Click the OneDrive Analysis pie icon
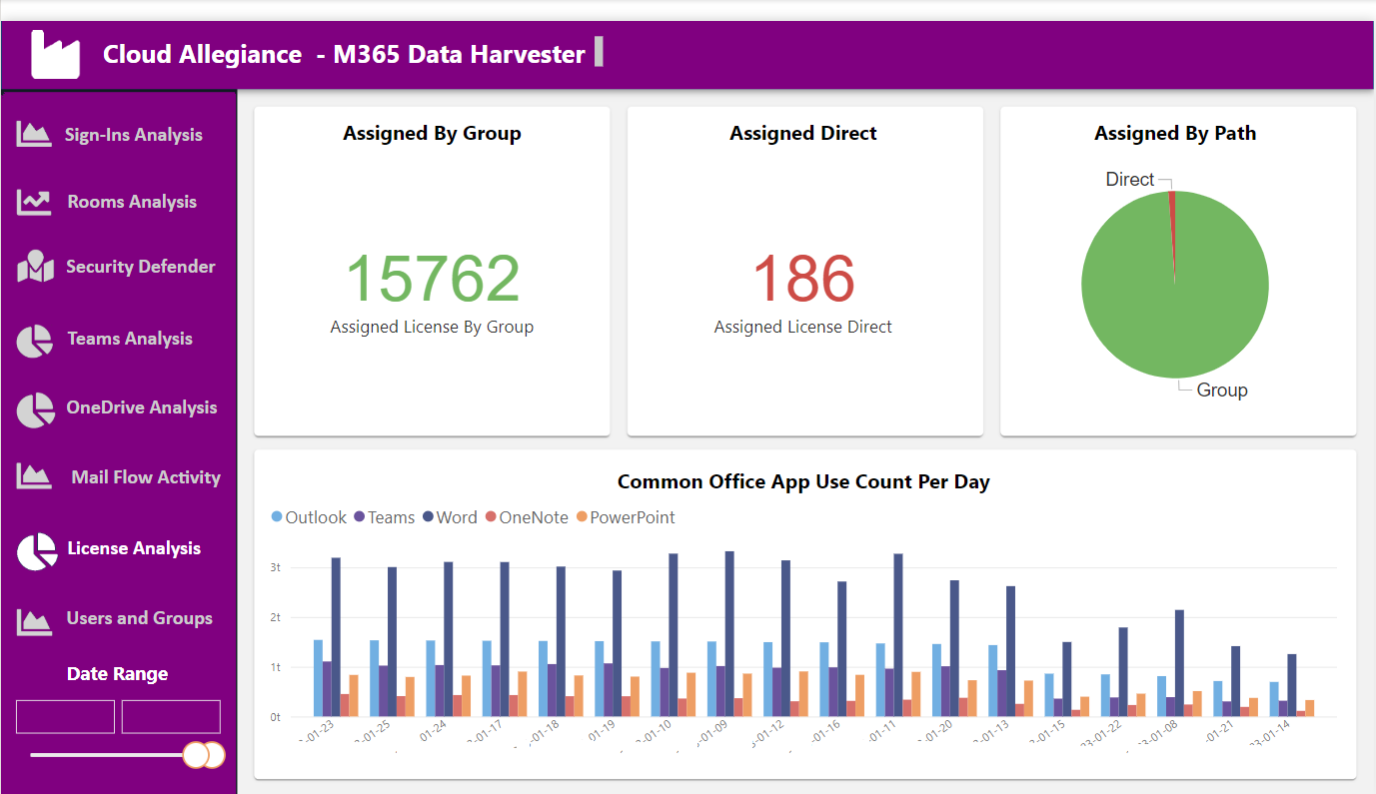The image size is (1376, 794). click(x=36, y=410)
